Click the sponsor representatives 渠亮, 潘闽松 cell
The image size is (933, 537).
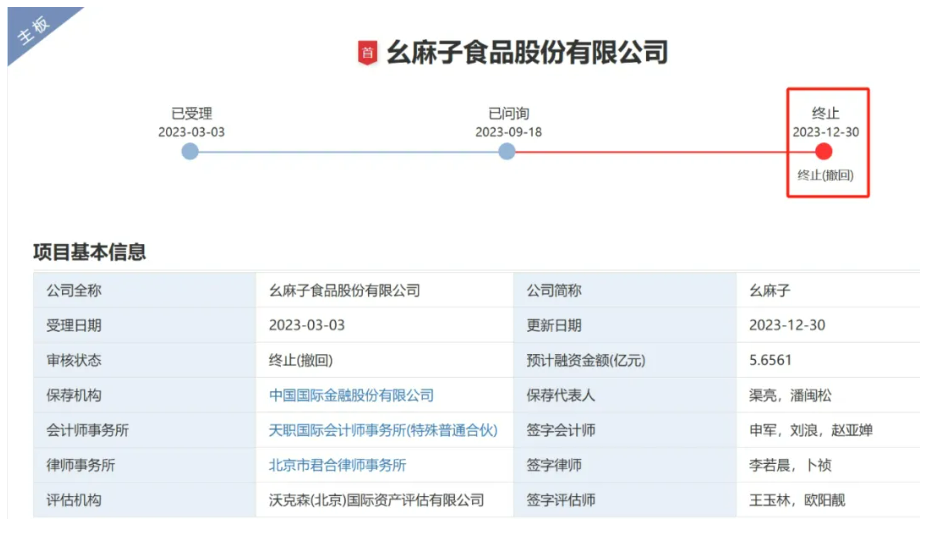pyautogui.click(x=790, y=395)
